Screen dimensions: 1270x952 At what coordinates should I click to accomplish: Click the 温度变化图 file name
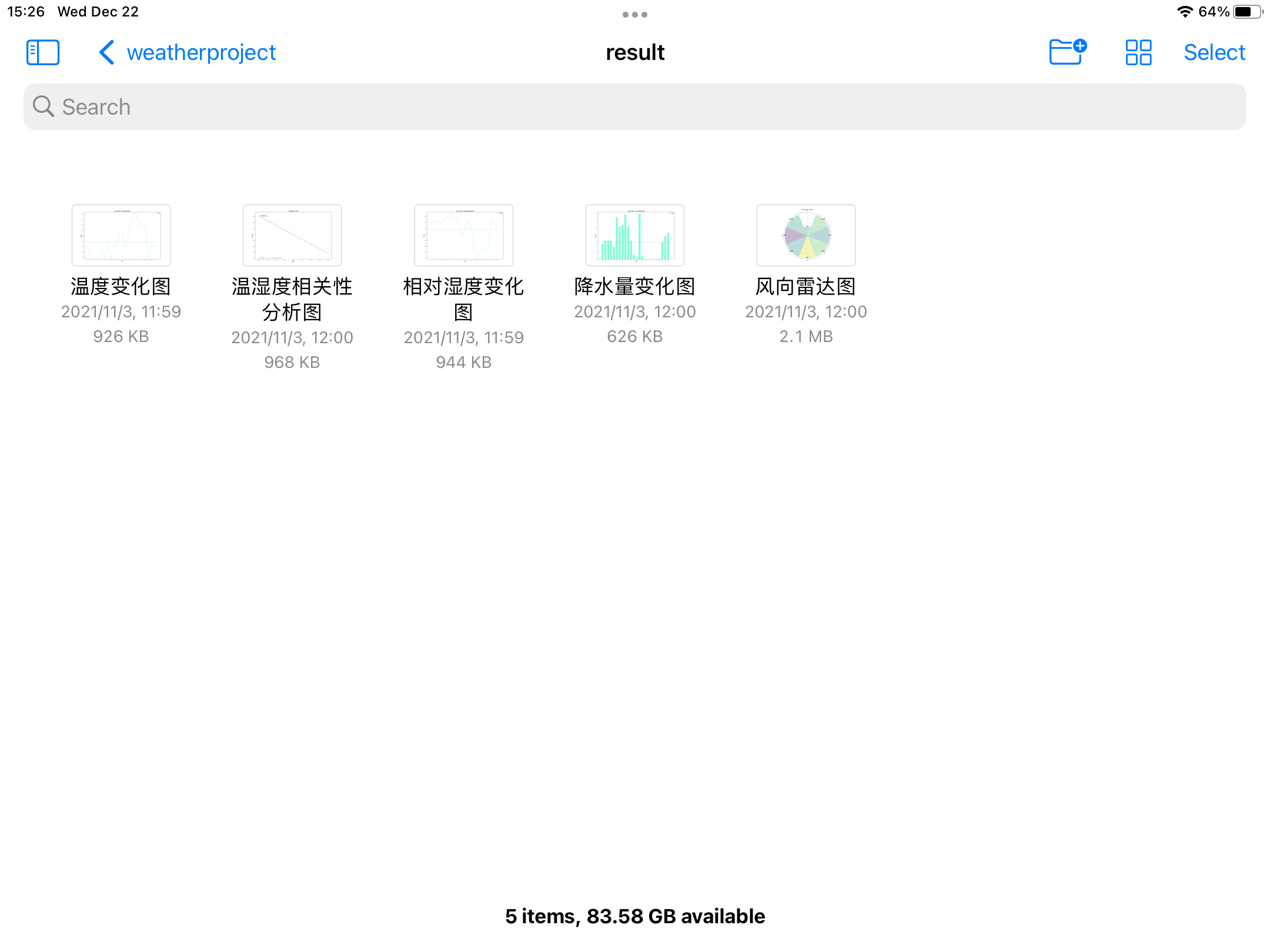click(x=121, y=286)
